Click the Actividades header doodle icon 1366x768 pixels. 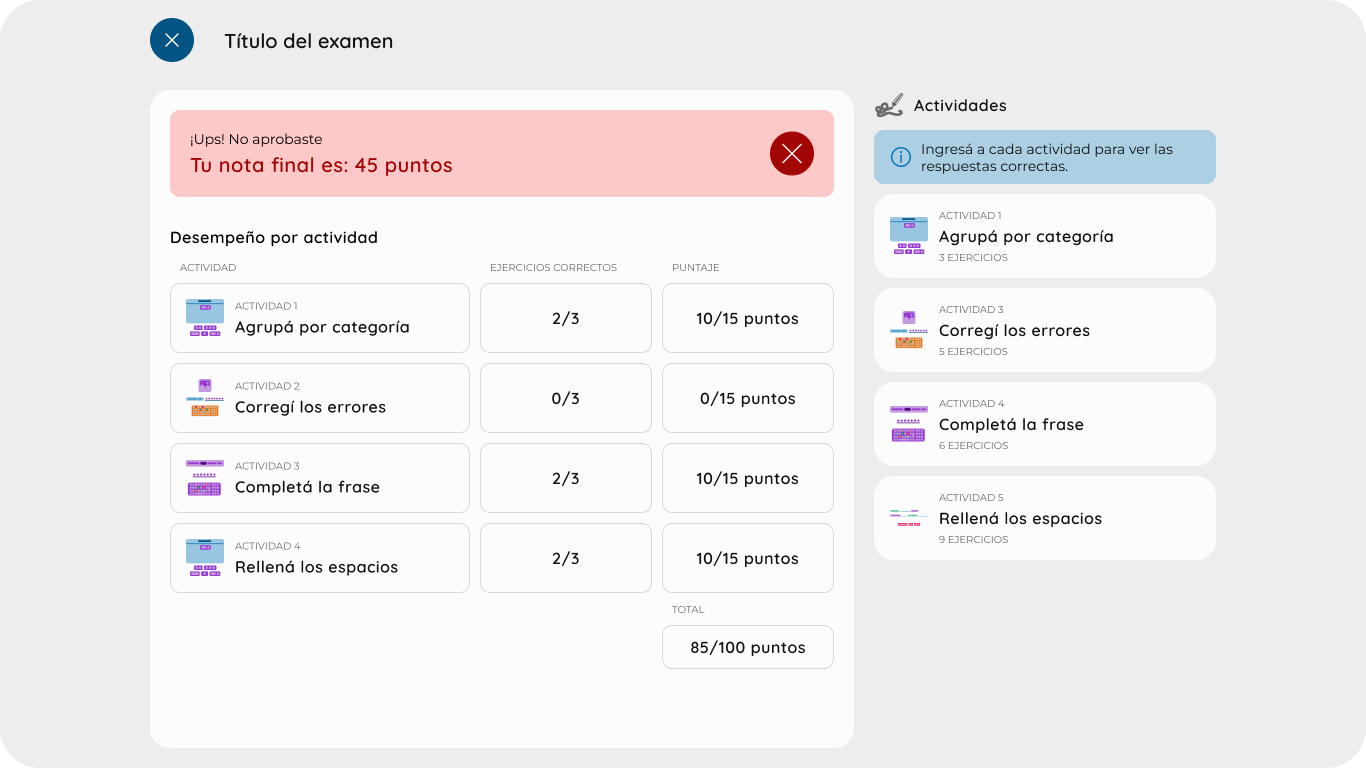(x=889, y=105)
